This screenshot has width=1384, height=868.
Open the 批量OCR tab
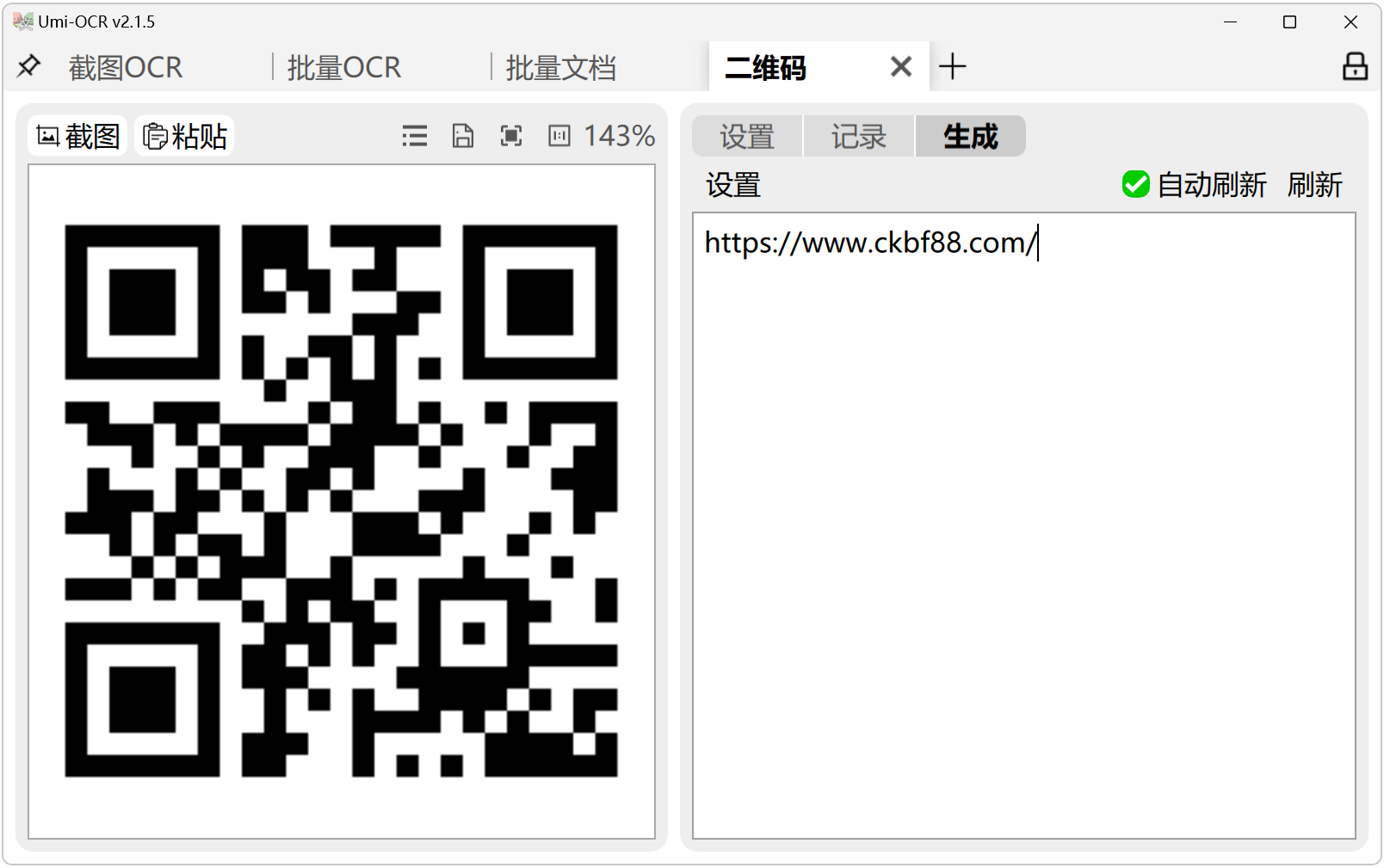(344, 67)
